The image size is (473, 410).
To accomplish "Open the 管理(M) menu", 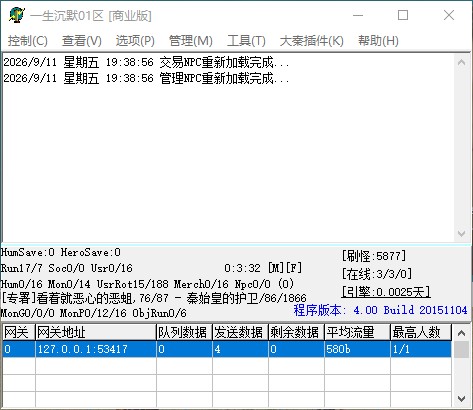I will (191, 41).
